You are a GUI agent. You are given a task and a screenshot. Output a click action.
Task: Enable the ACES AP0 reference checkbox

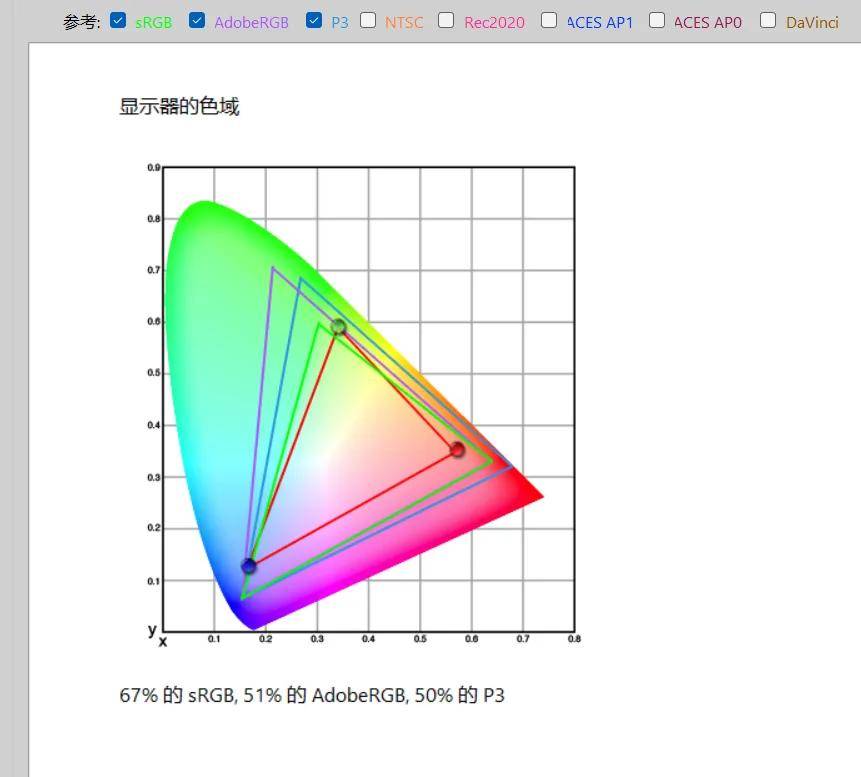click(657, 20)
